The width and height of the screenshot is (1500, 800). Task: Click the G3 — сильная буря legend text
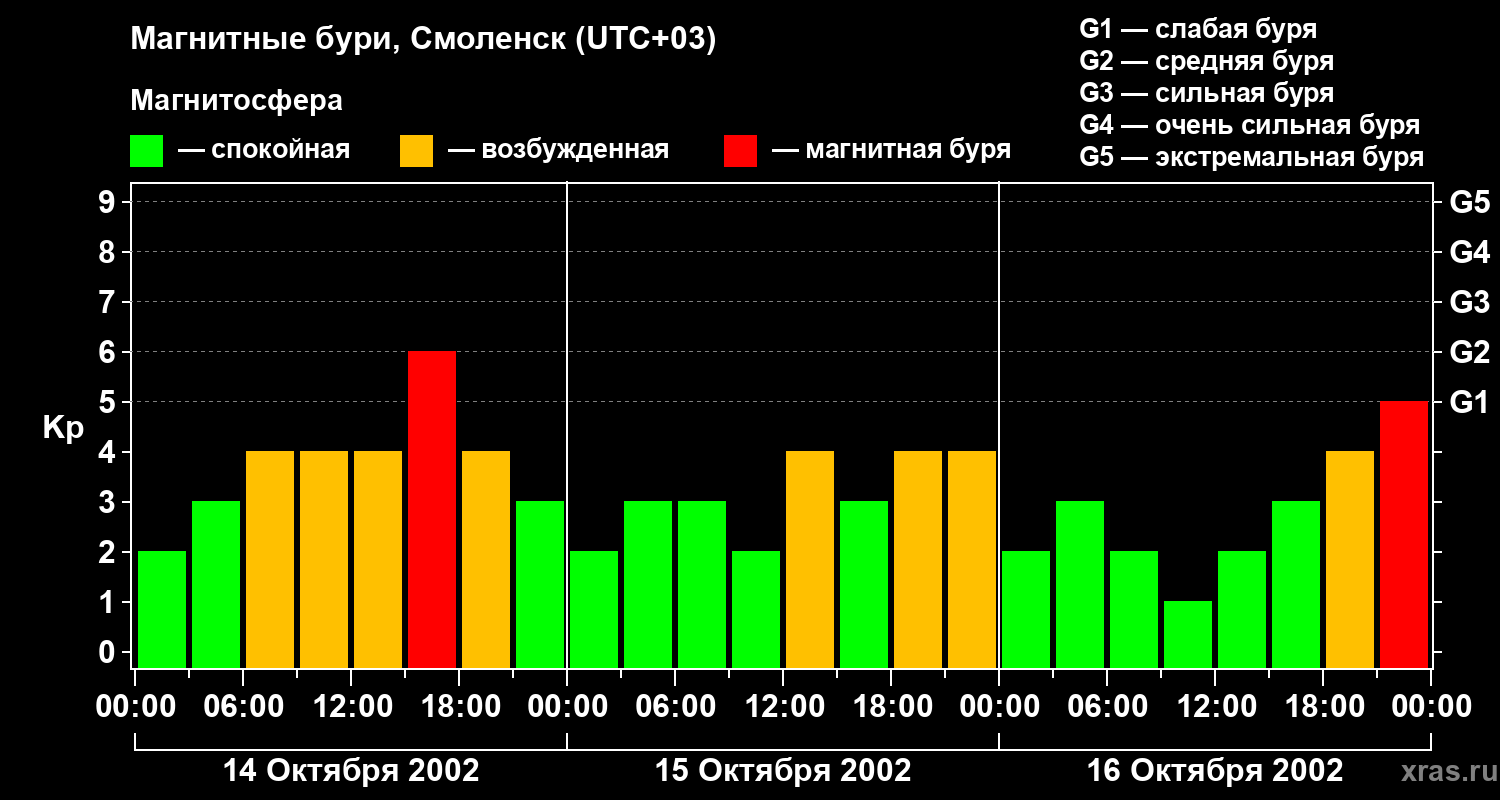pos(1207,93)
